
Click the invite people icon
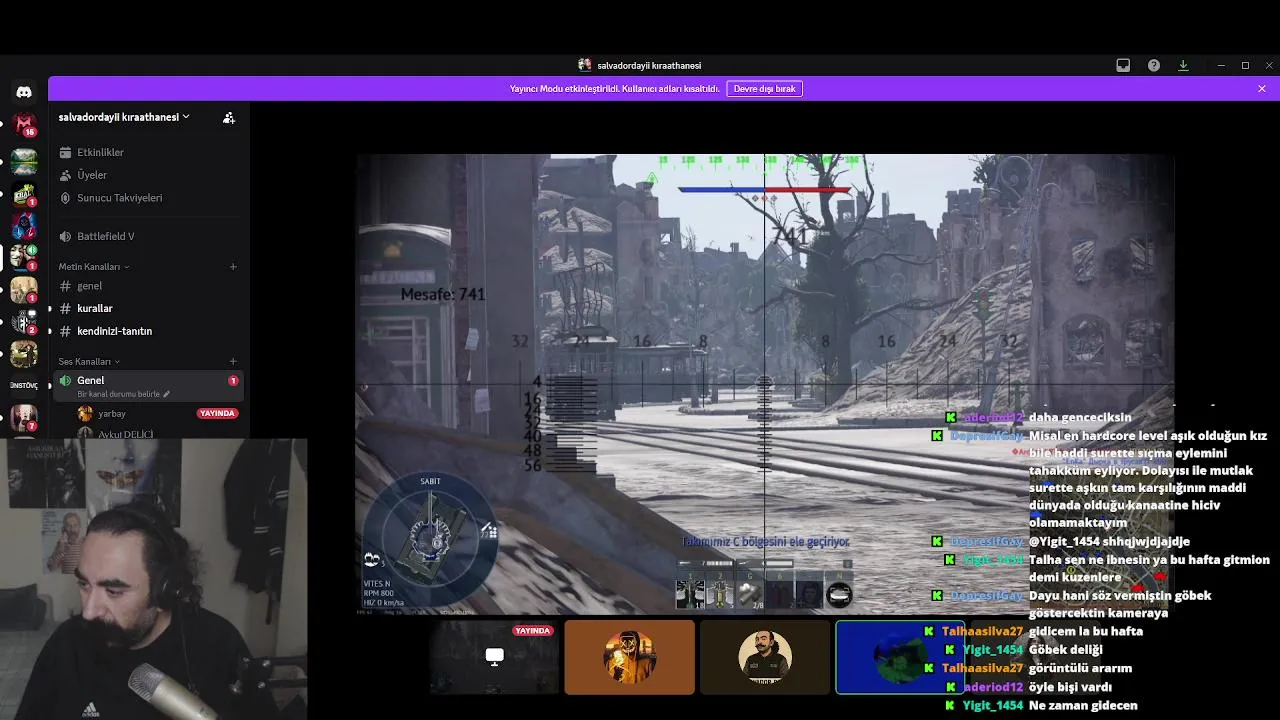click(229, 117)
